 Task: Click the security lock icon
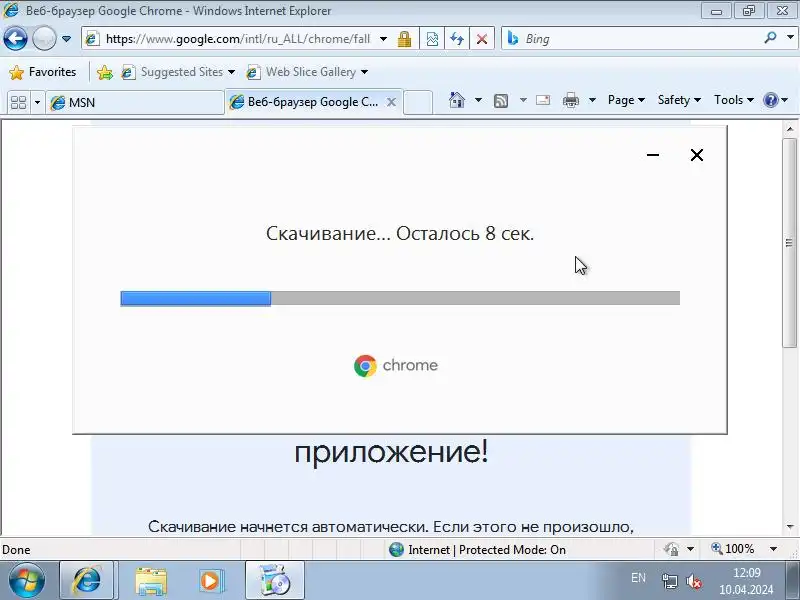coord(404,39)
